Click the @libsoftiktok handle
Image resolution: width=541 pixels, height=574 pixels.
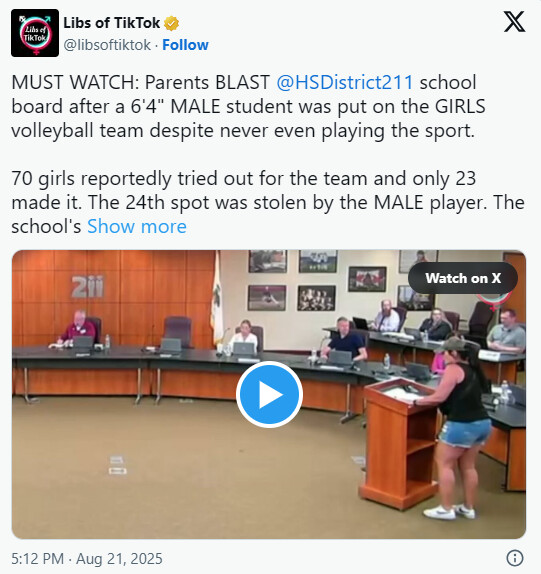[107, 45]
